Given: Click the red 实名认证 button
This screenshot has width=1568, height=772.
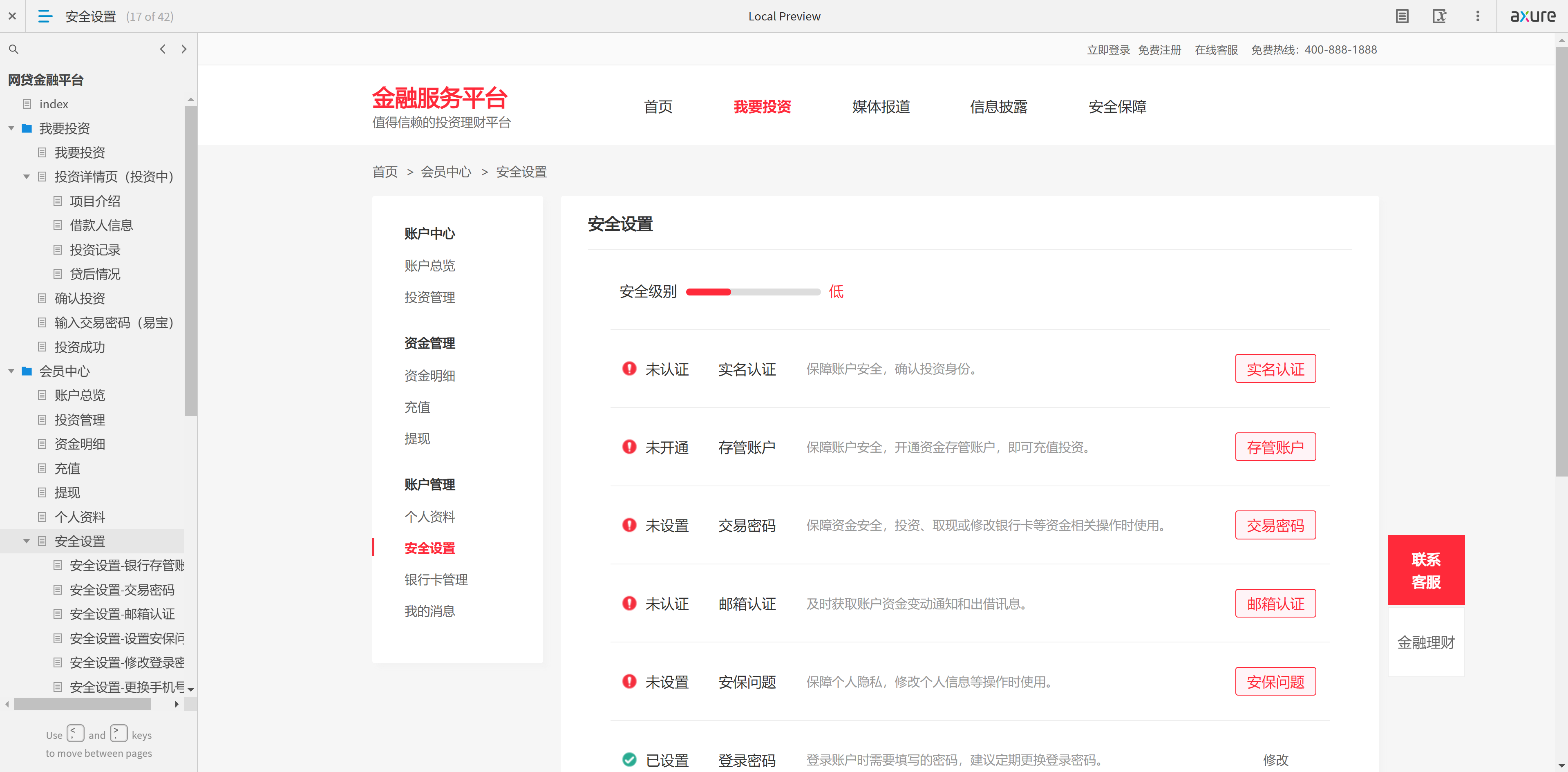Looking at the screenshot, I should (x=1275, y=368).
